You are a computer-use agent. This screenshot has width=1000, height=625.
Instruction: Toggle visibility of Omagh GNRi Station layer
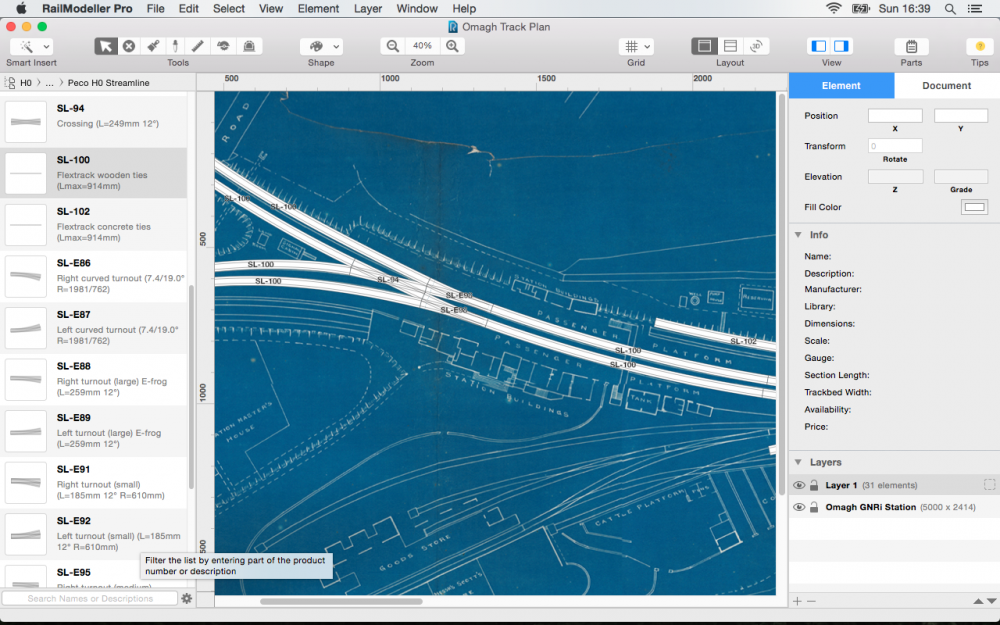pyautogui.click(x=799, y=507)
